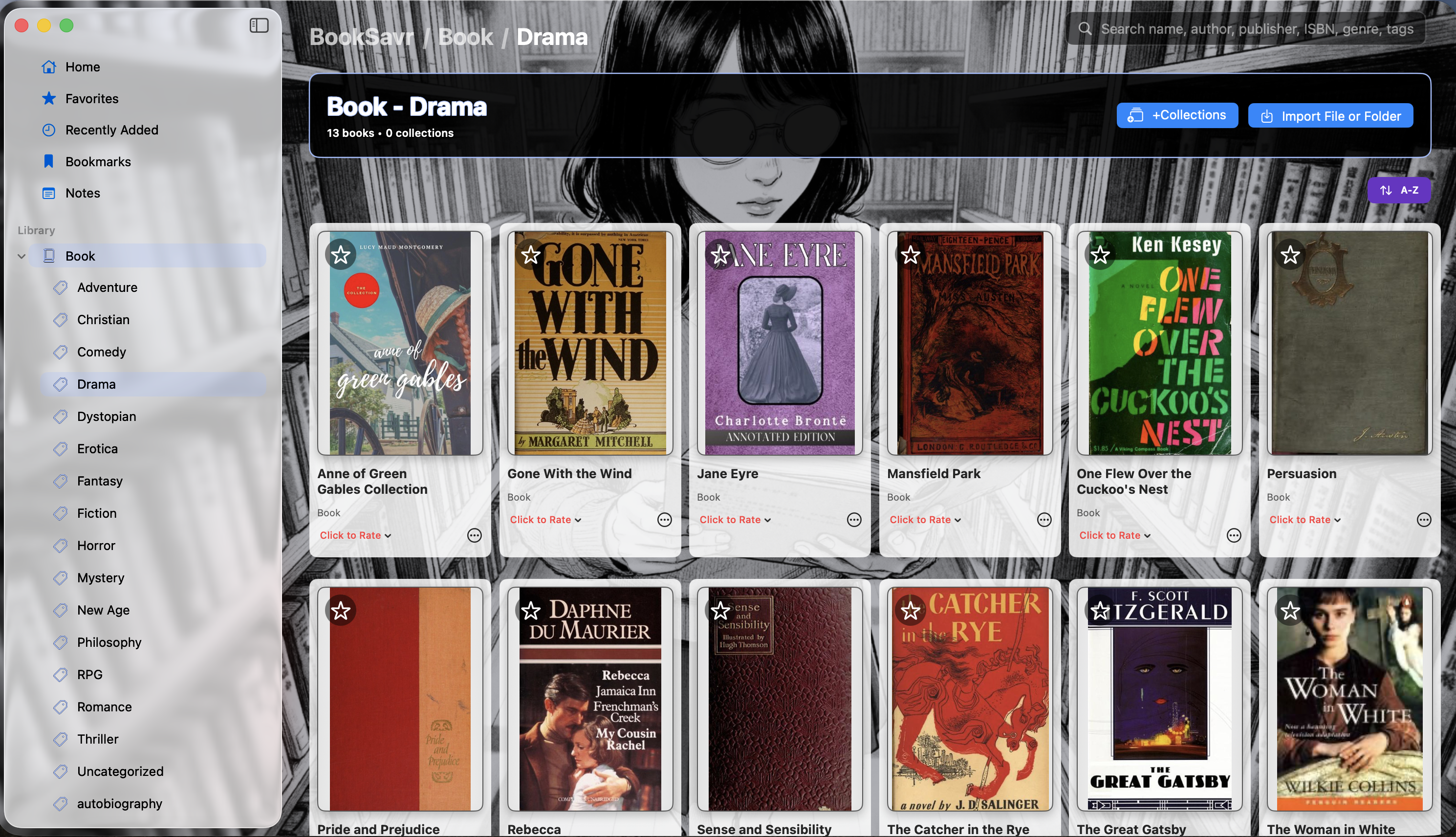The height and width of the screenshot is (837, 1456).
Task: Open the A-Z sort options
Action: 1398,190
